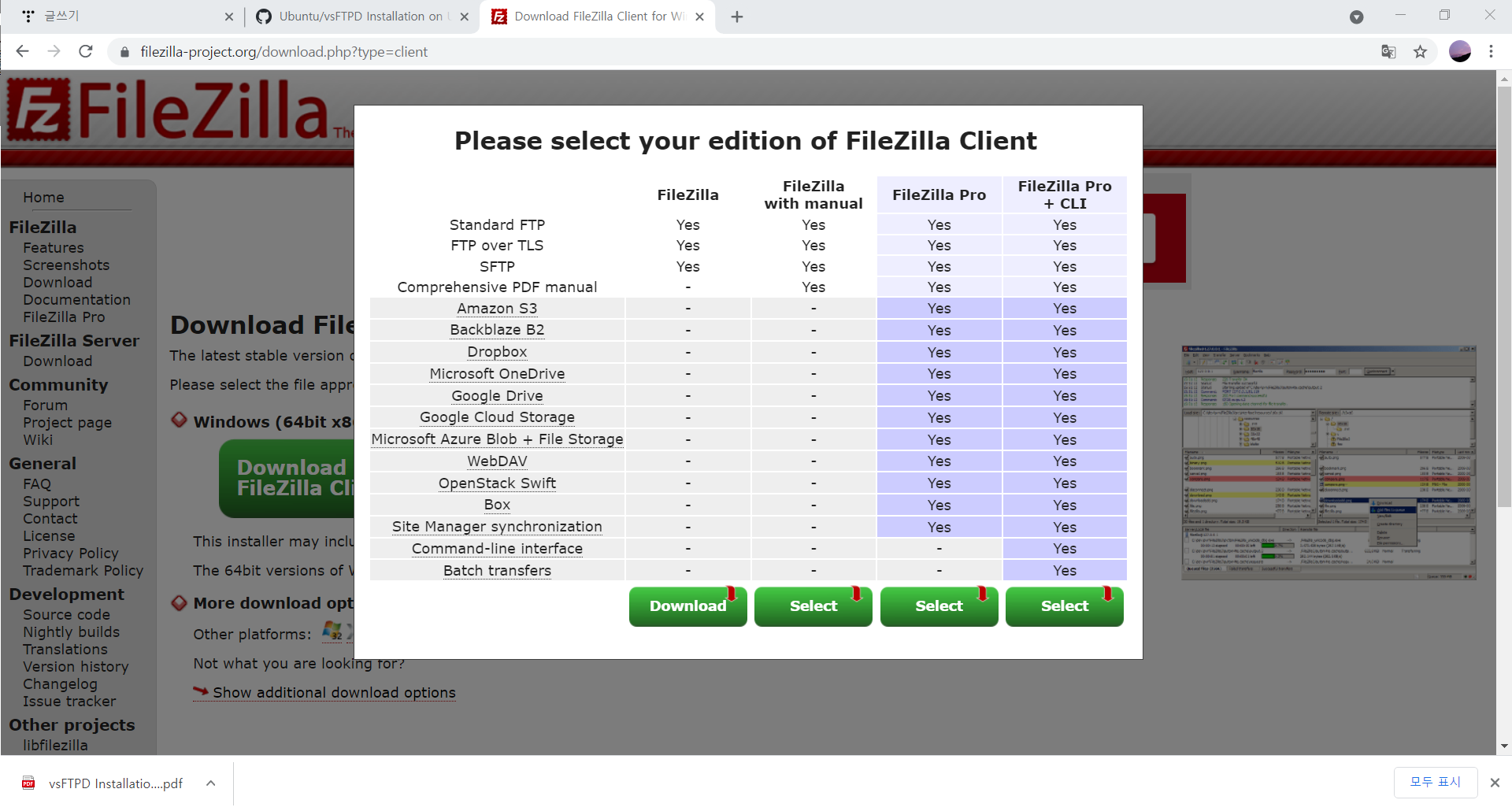Open the Chrome profile avatar
Screen dimensions: 1512x811
pos(1460,51)
